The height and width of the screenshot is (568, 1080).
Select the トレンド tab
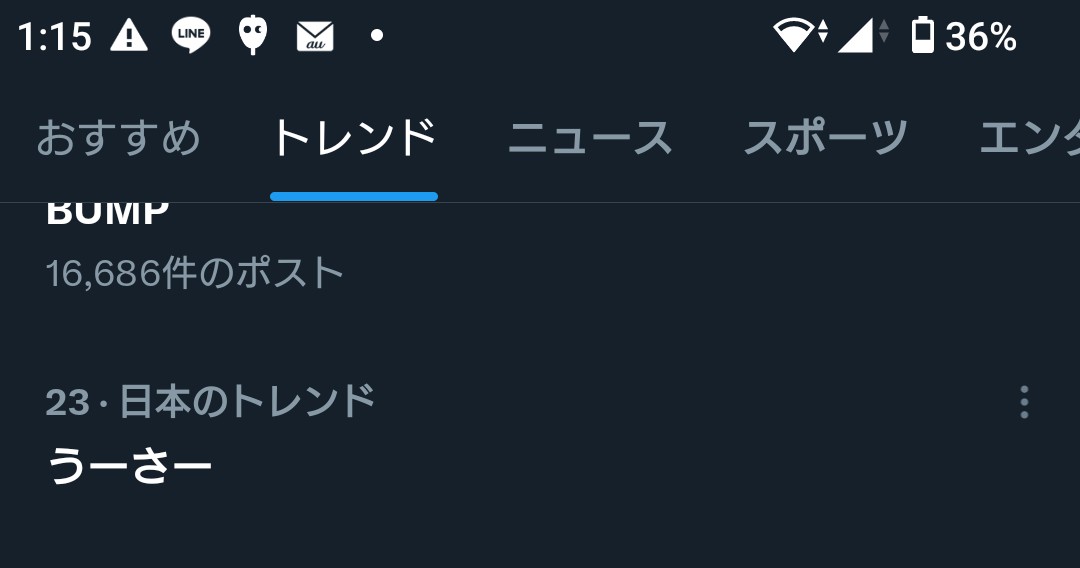pos(354,138)
